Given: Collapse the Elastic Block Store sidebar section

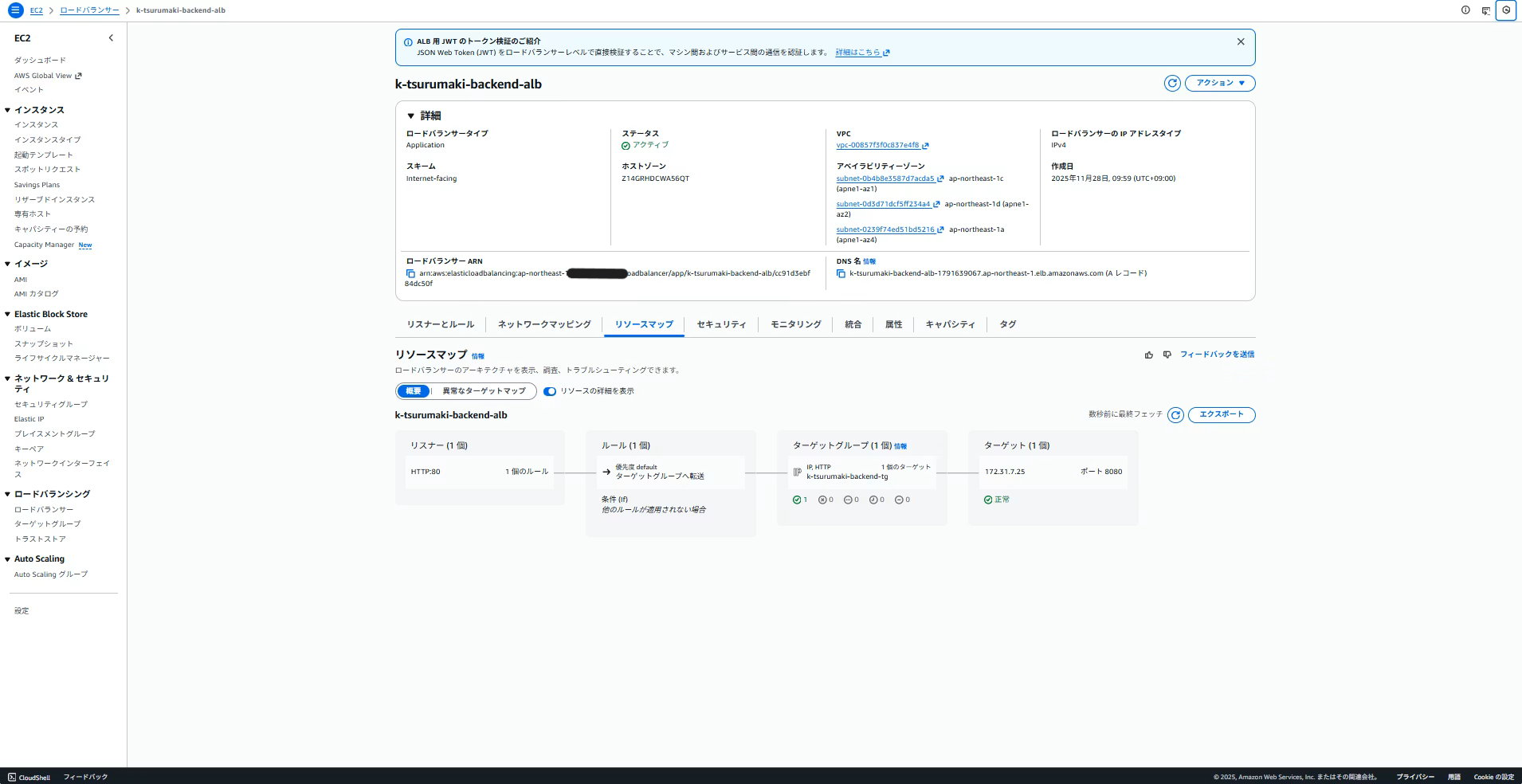Looking at the screenshot, I should 7,314.
